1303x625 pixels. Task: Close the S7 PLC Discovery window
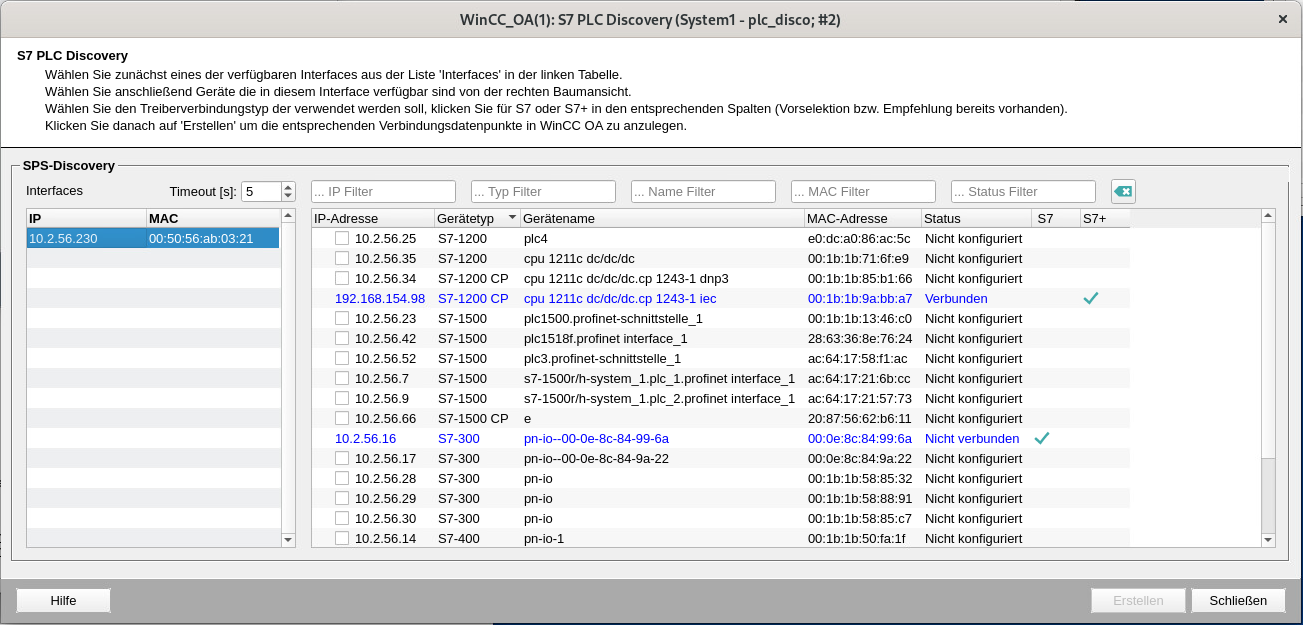coord(1283,18)
